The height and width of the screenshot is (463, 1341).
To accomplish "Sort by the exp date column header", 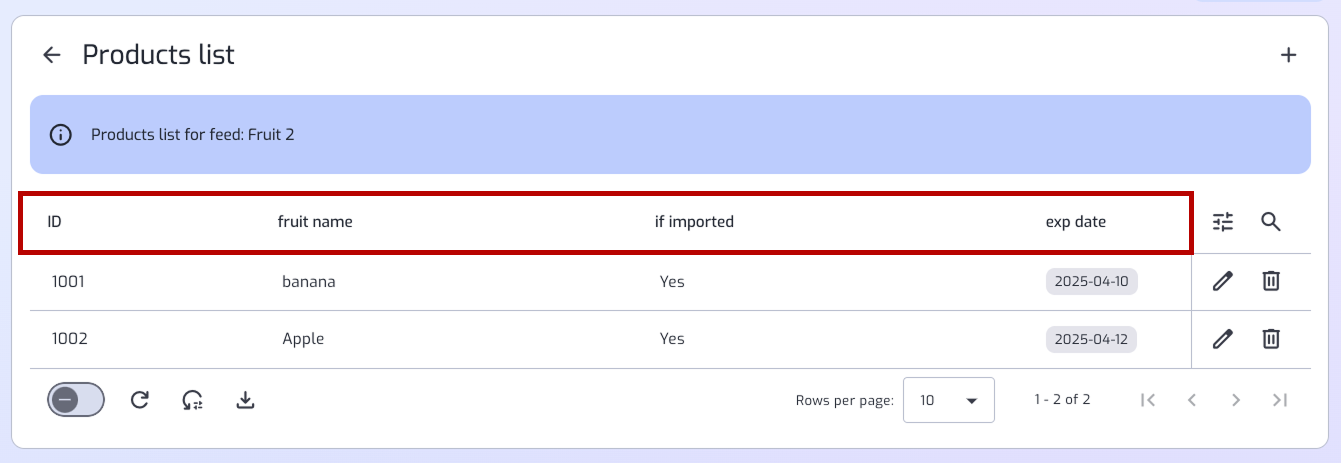I will 1076,222.
